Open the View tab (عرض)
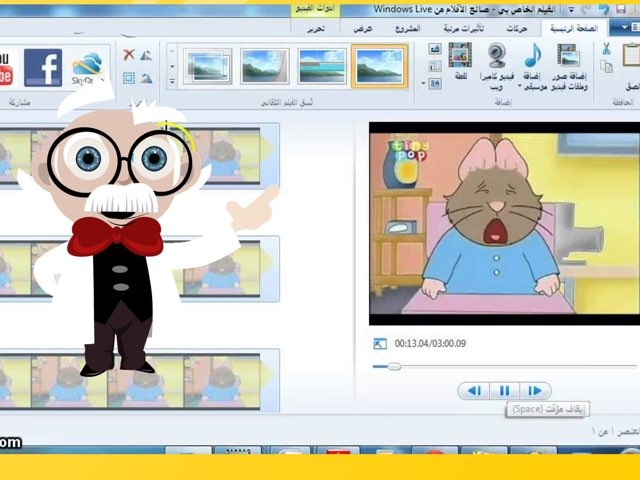Image resolution: width=640 pixels, height=480 pixels. click(362, 29)
